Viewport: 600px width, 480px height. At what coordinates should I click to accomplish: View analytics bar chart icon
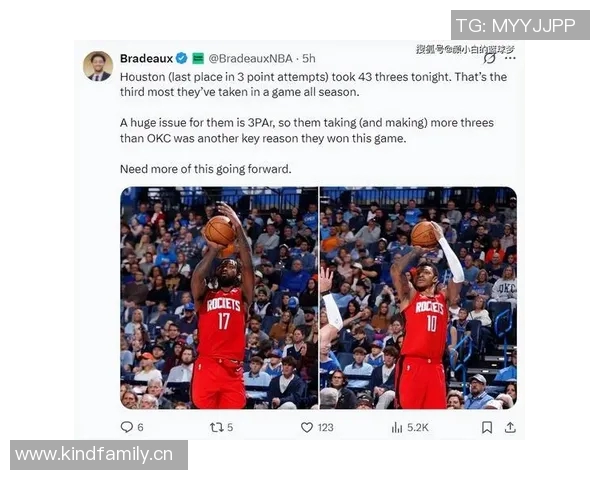point(397,427)
